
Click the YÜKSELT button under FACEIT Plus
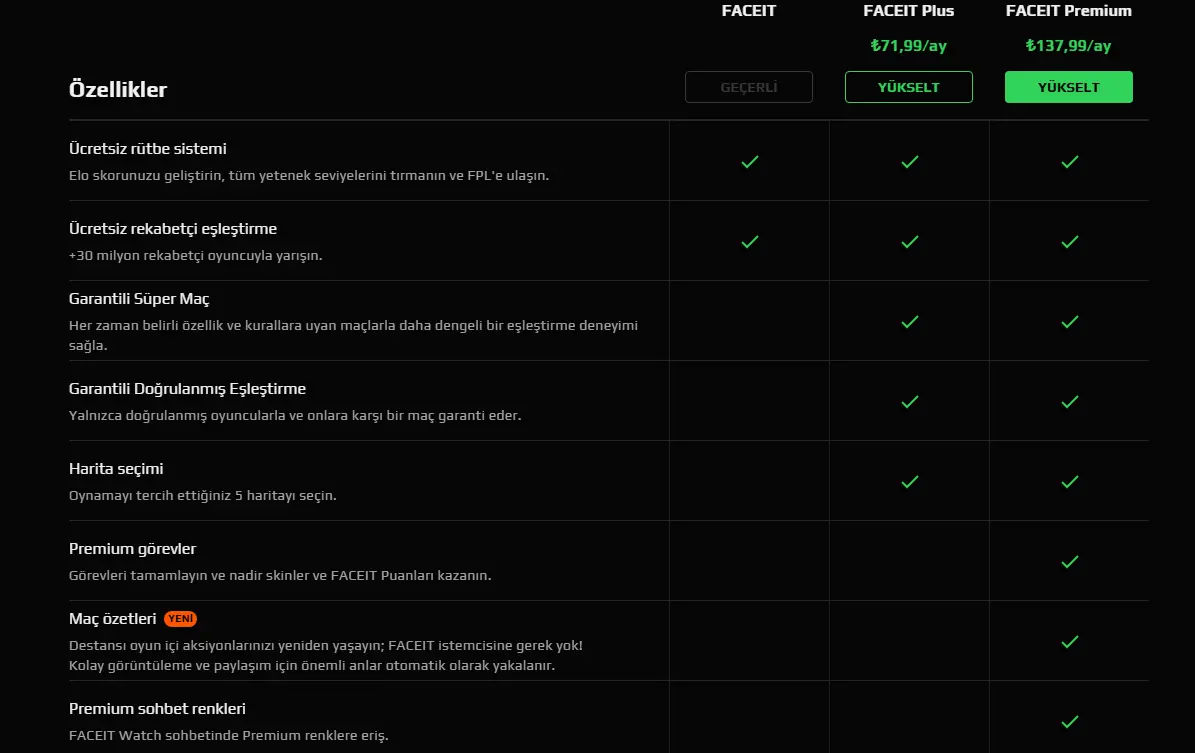tap(908, 87)
